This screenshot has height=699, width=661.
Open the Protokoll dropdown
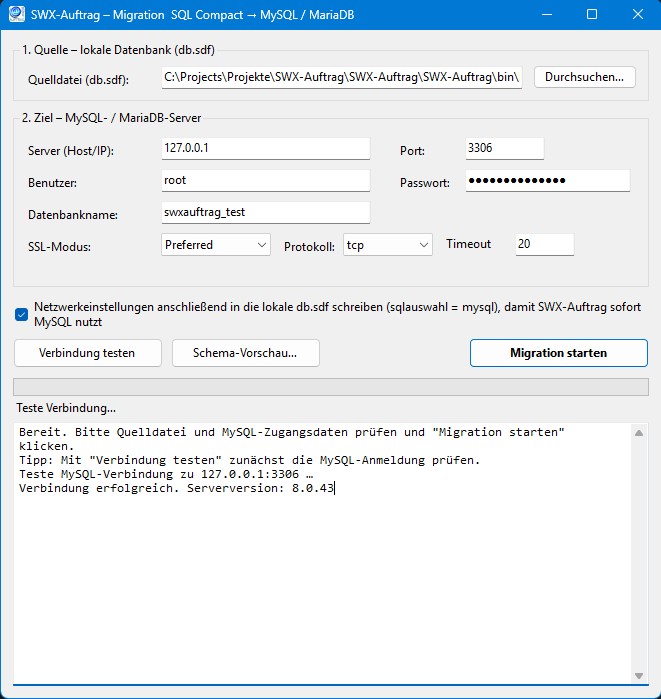point(388,245)
